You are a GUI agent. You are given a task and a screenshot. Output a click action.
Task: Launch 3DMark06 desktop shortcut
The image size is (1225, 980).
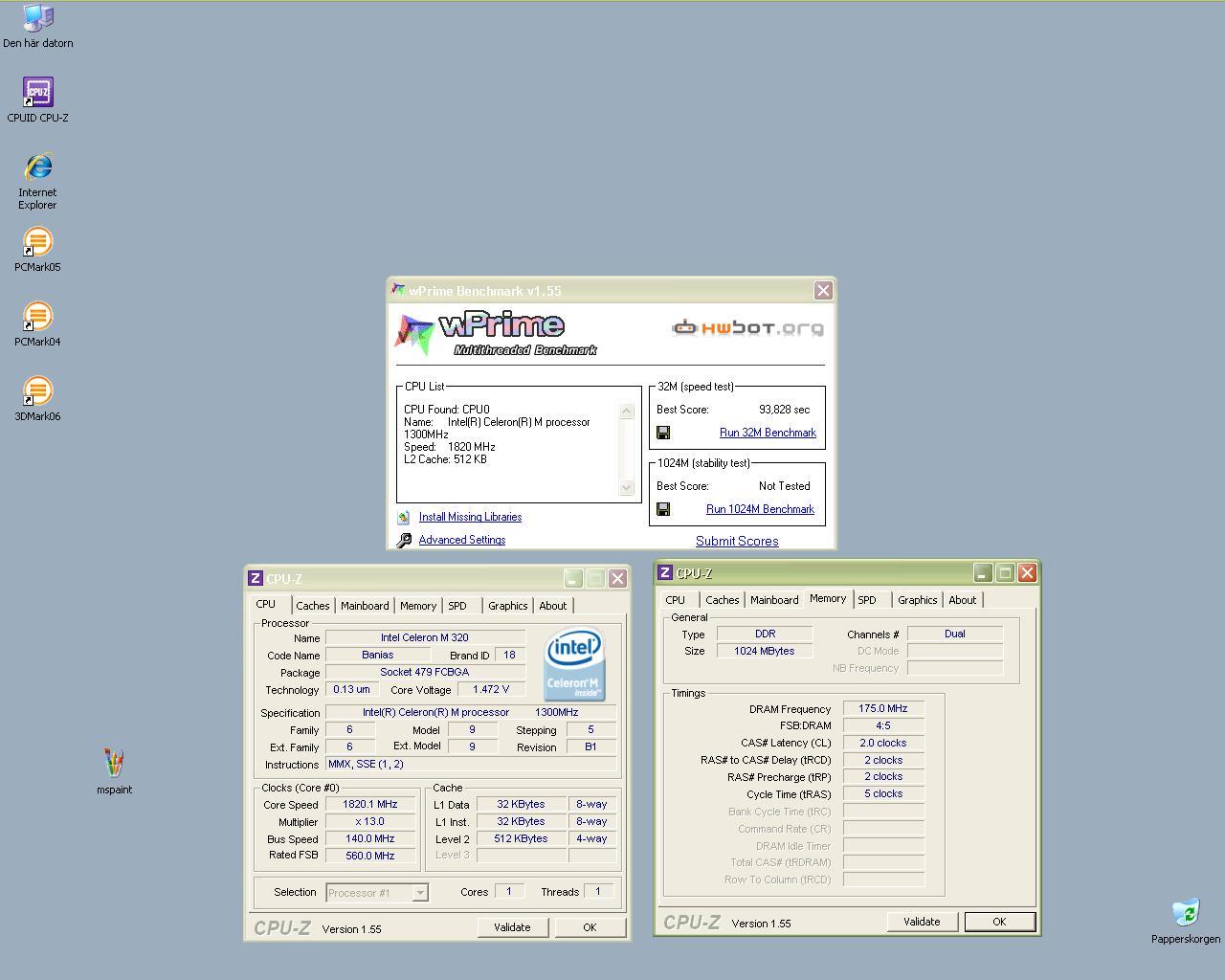tap(37, 399)
